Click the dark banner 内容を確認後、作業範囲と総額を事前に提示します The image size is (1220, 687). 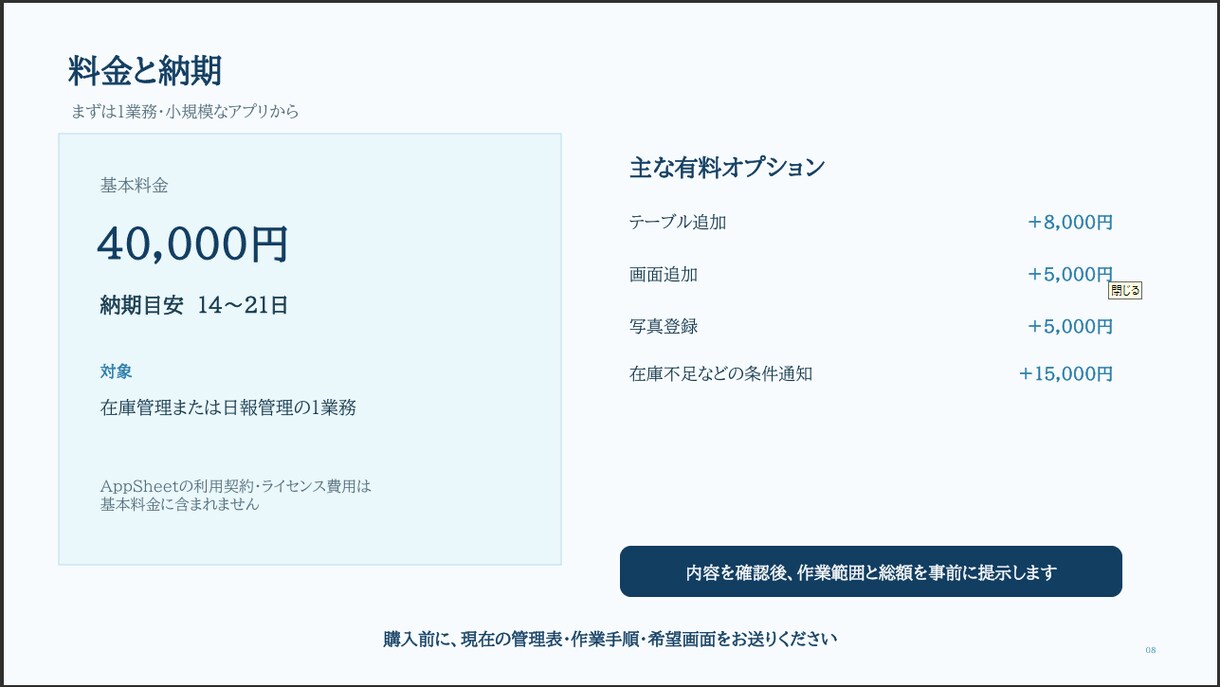[x=871, y=572]
